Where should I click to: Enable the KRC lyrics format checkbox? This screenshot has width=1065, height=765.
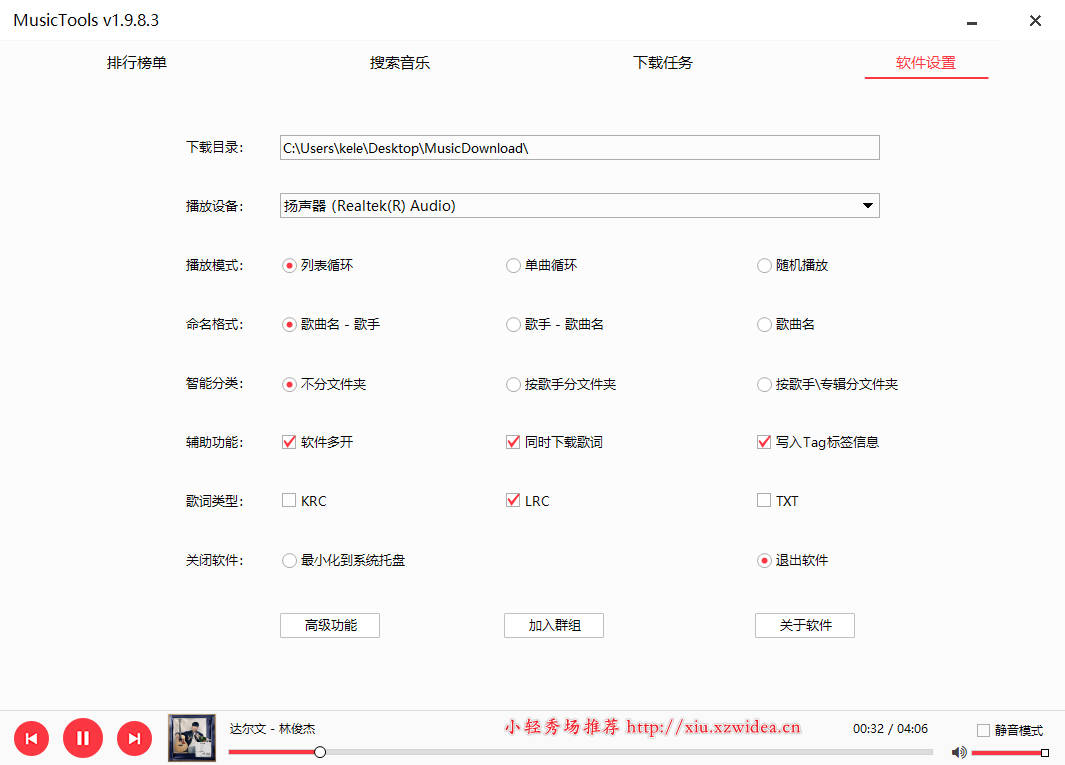click(x=289, y=500)
